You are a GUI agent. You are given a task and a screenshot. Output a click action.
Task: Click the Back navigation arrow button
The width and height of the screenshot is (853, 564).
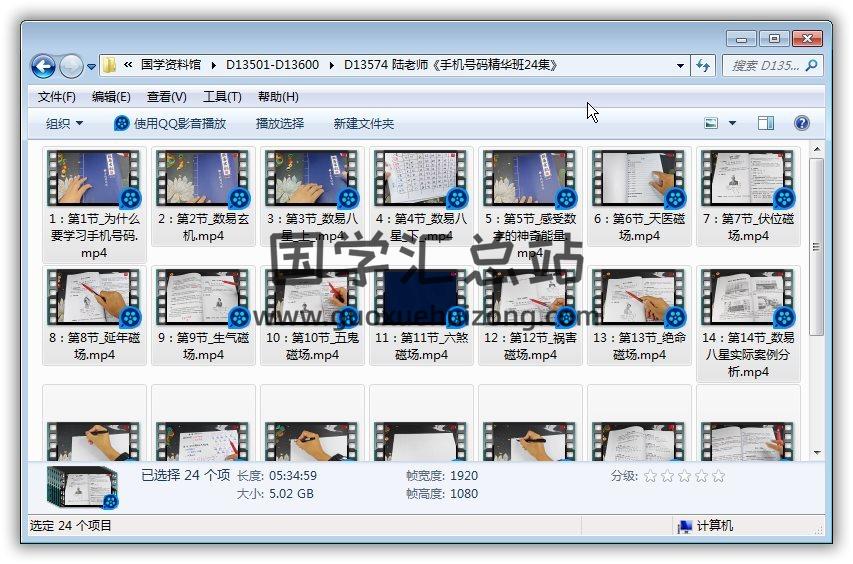(43, 66)
